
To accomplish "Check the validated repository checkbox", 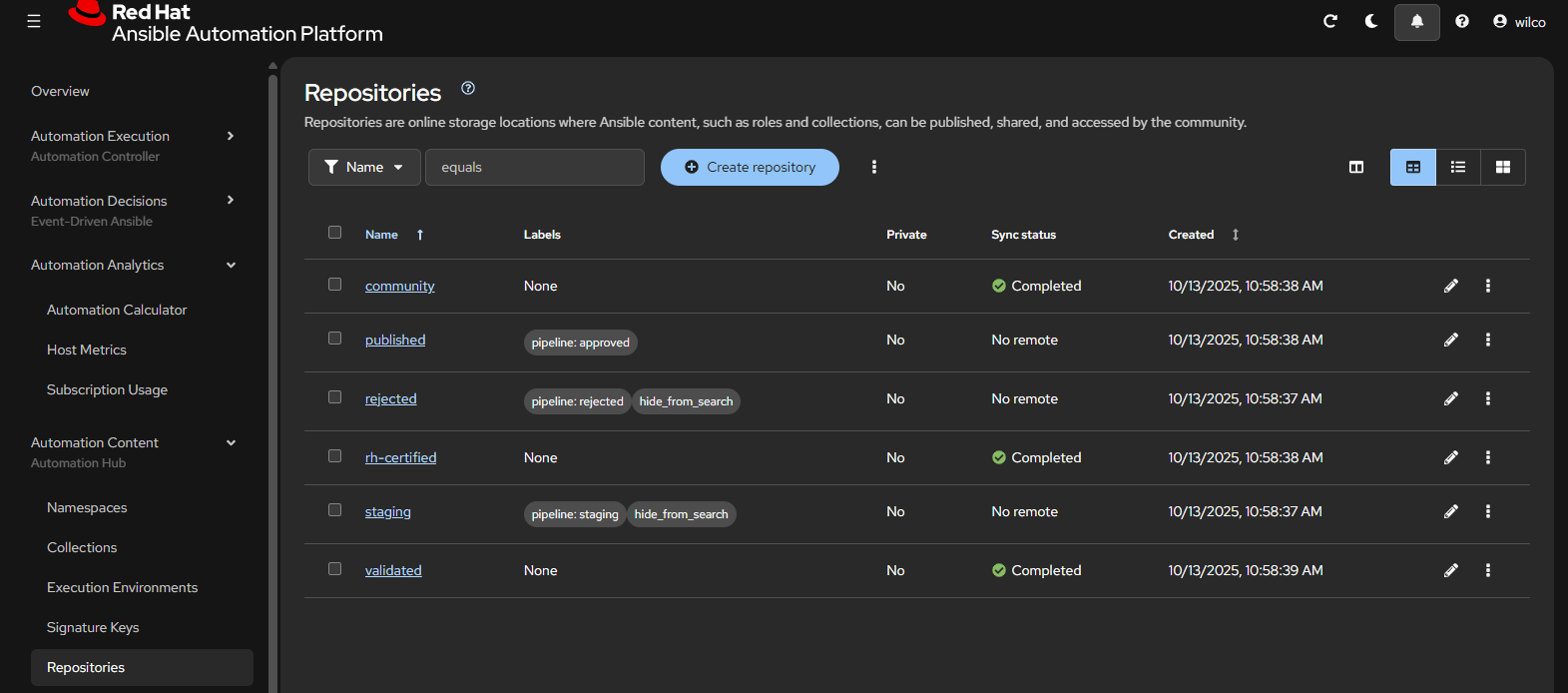I will pyautogui.click(x=335, y=569).
